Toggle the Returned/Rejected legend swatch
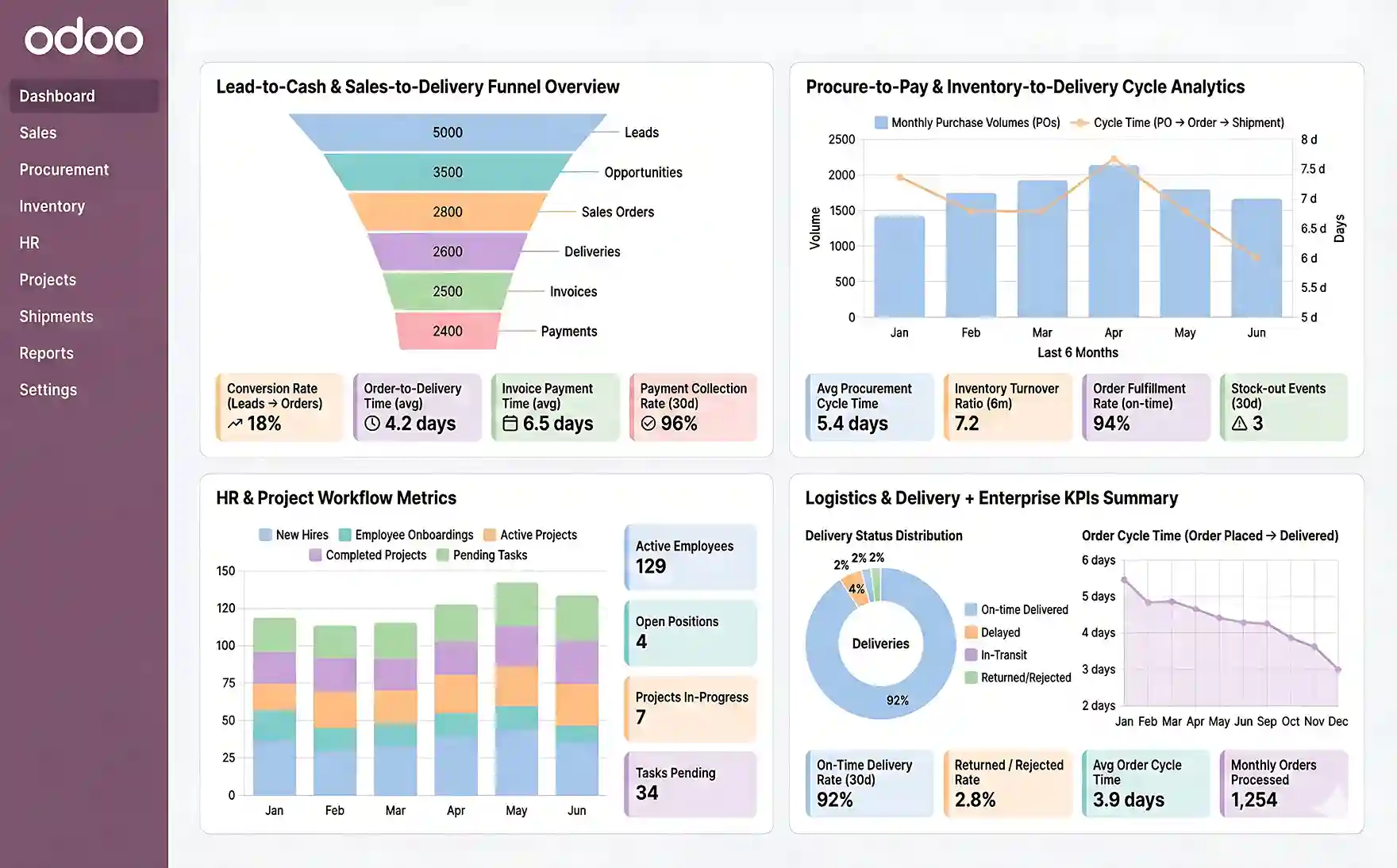This screenshot has height=868, width=1397. click(x=971, y=678)
